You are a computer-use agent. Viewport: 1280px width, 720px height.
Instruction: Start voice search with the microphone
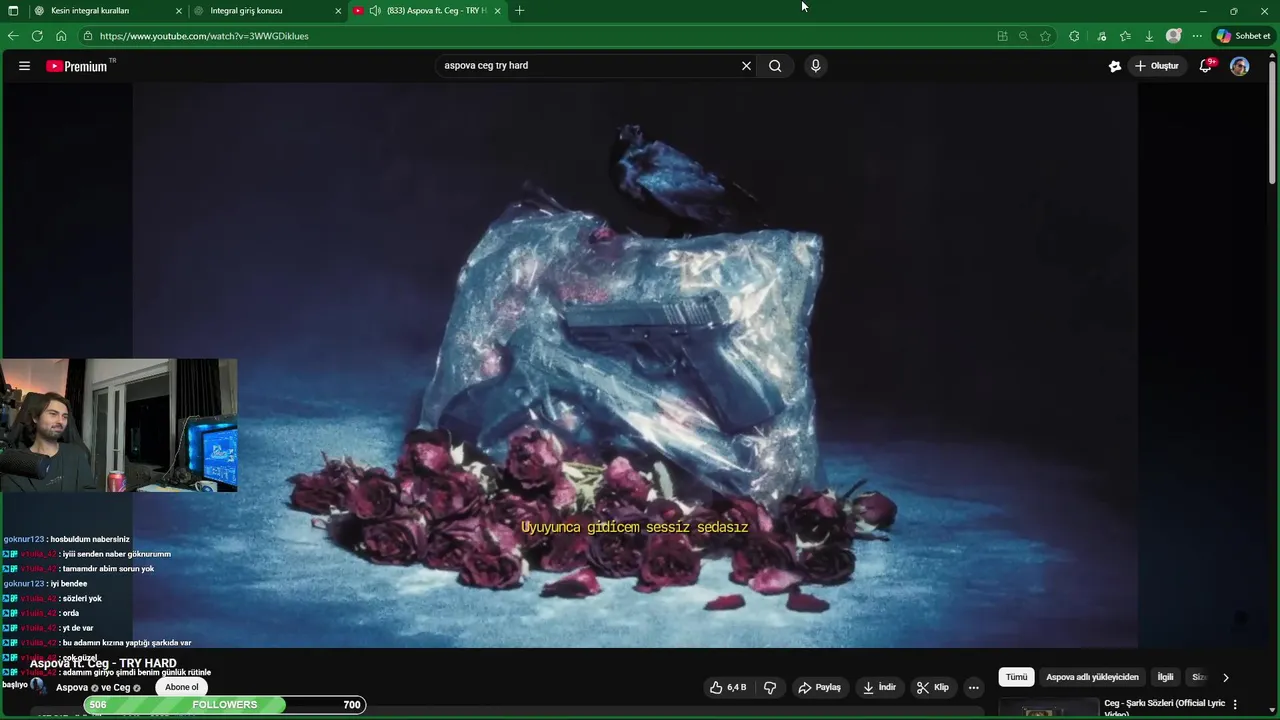(816, 66)
